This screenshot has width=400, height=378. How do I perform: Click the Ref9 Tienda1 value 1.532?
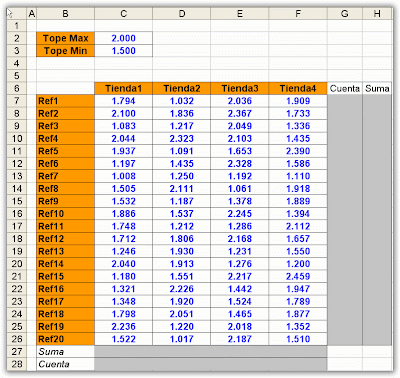[x=124, y=201]
